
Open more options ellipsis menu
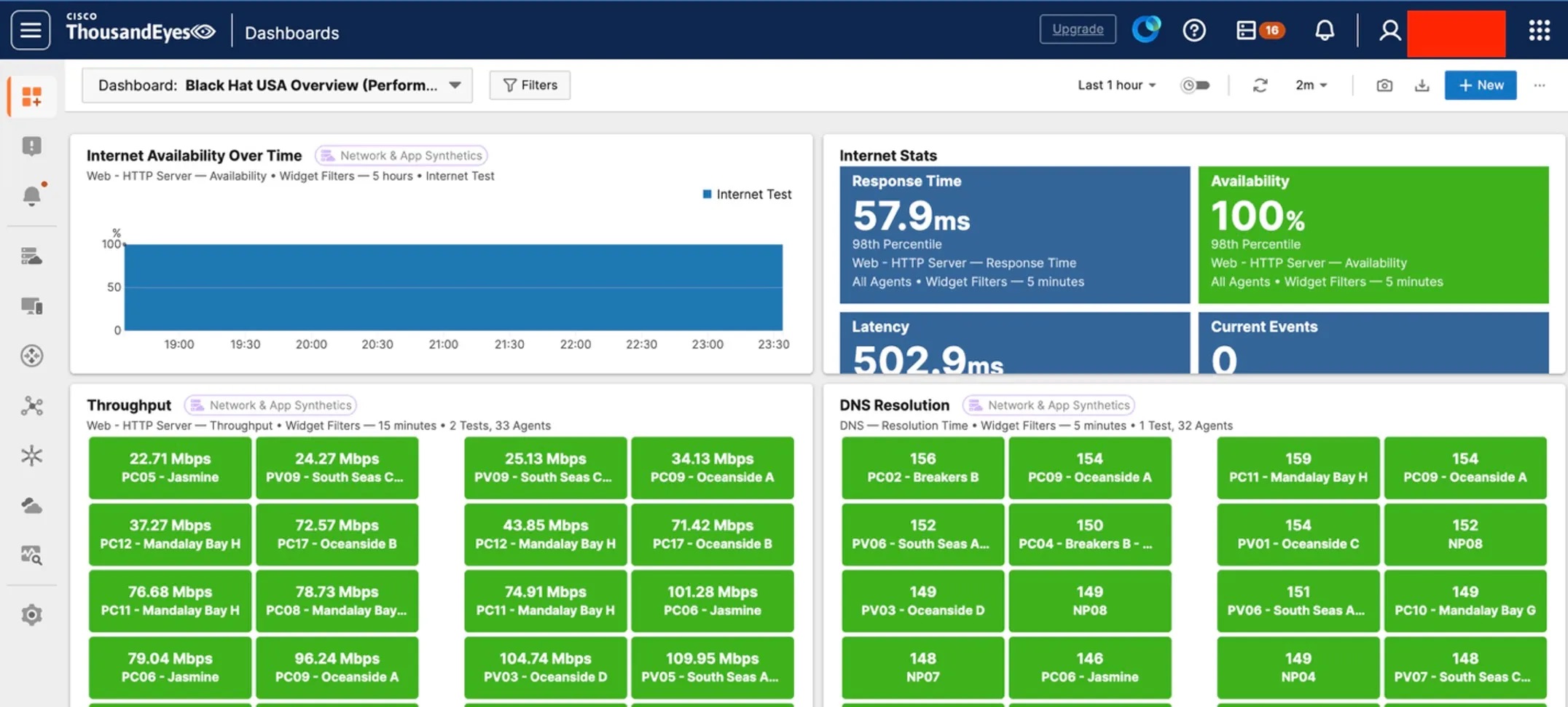[x=1540, y=85]
